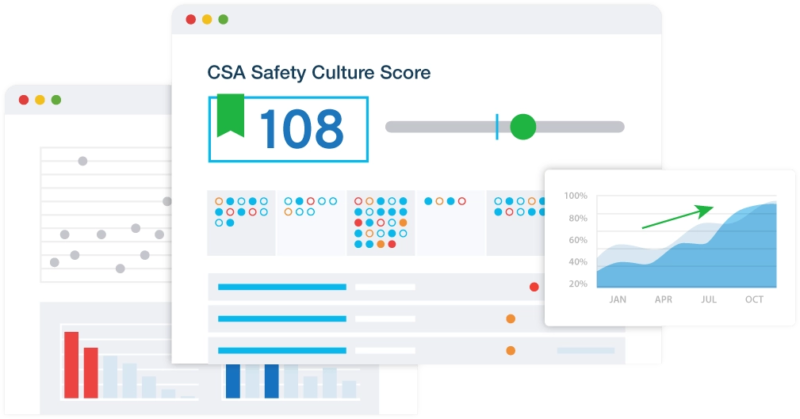Click the red status dot in first list row
Screen dimensions: 800x419
pyautogui.click(x=534, y=287)
